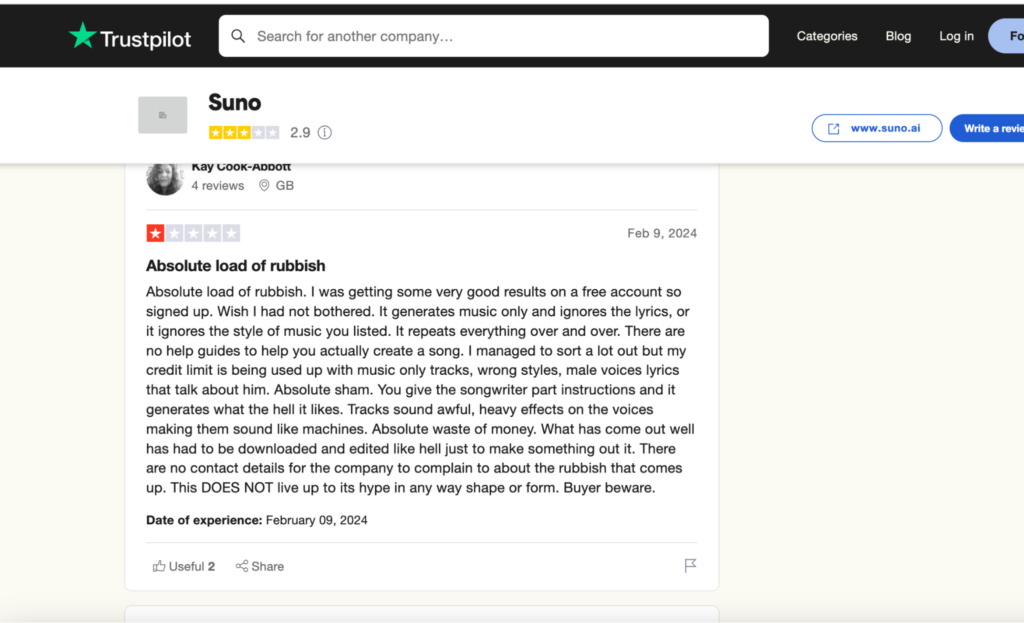
Task: Visit the www.suno.ai website button
Action: [876, 128]
